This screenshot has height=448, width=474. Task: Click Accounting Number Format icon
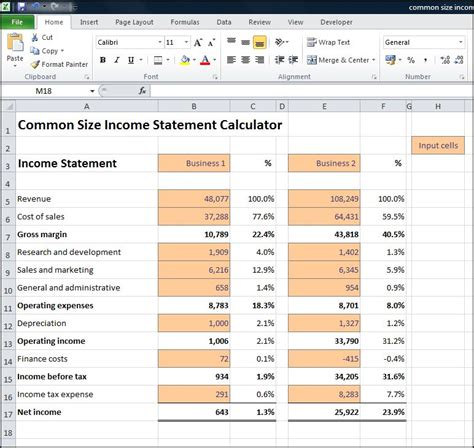pos(390,60)
